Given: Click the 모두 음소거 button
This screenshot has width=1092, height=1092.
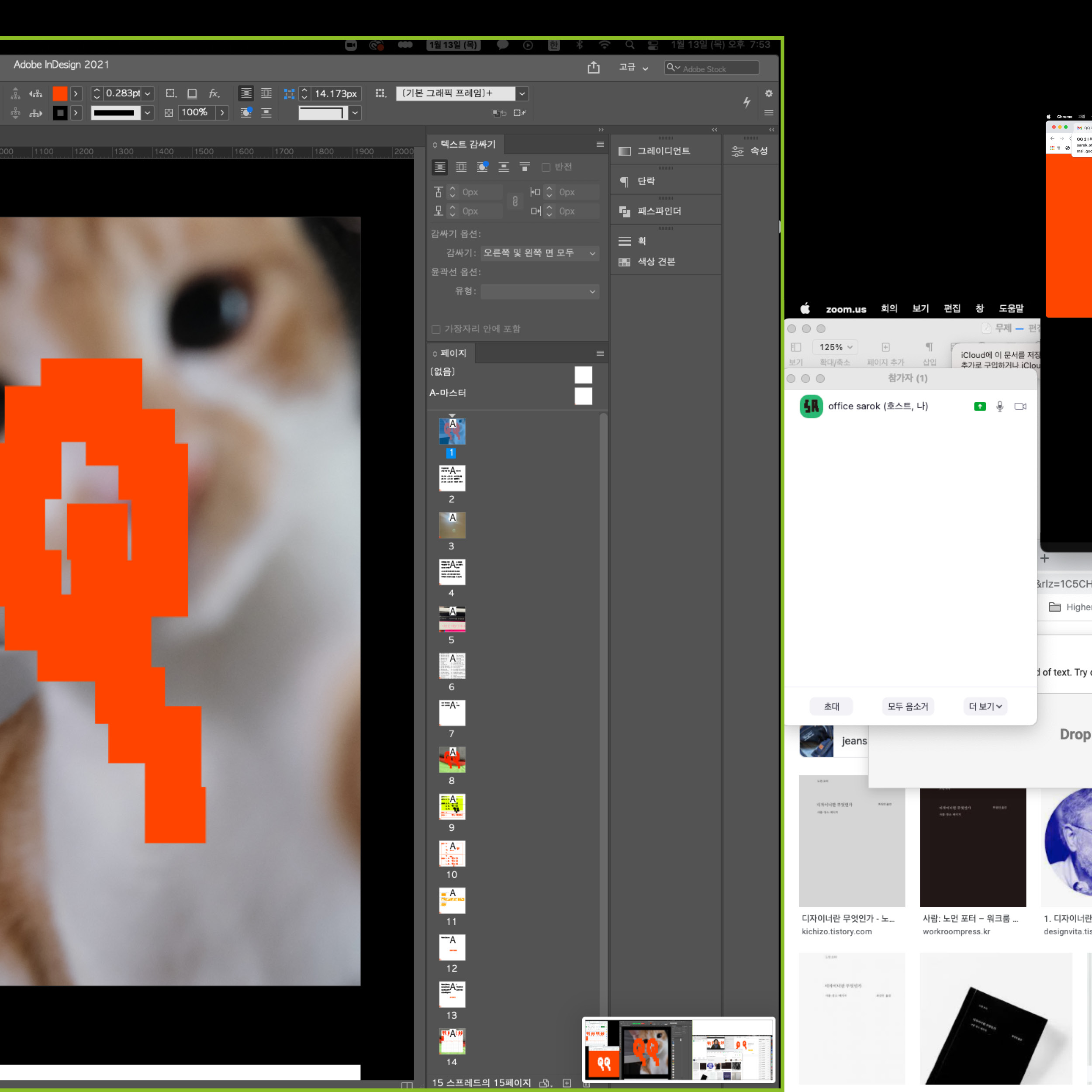Looking at the screenshot, I should 908,706.
